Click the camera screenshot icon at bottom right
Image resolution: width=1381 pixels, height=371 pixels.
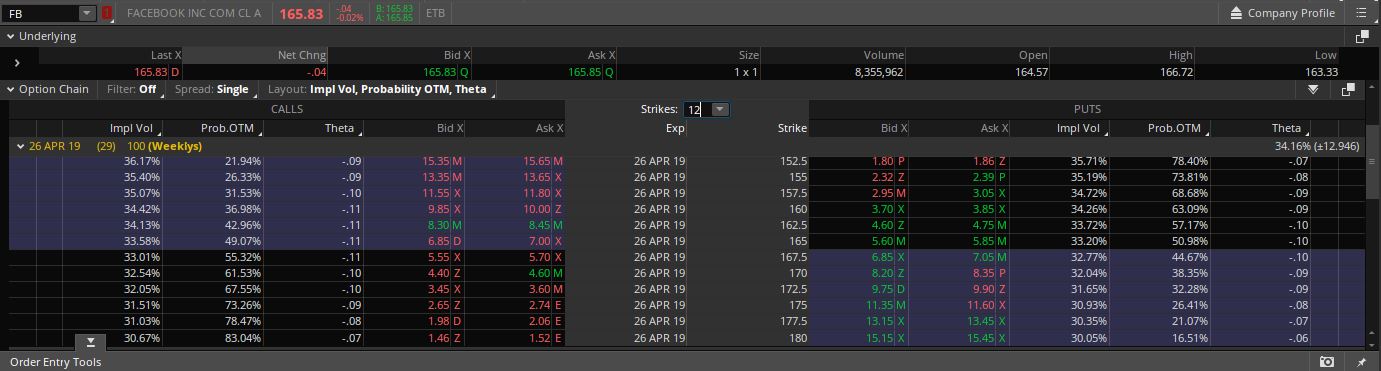1327,361
